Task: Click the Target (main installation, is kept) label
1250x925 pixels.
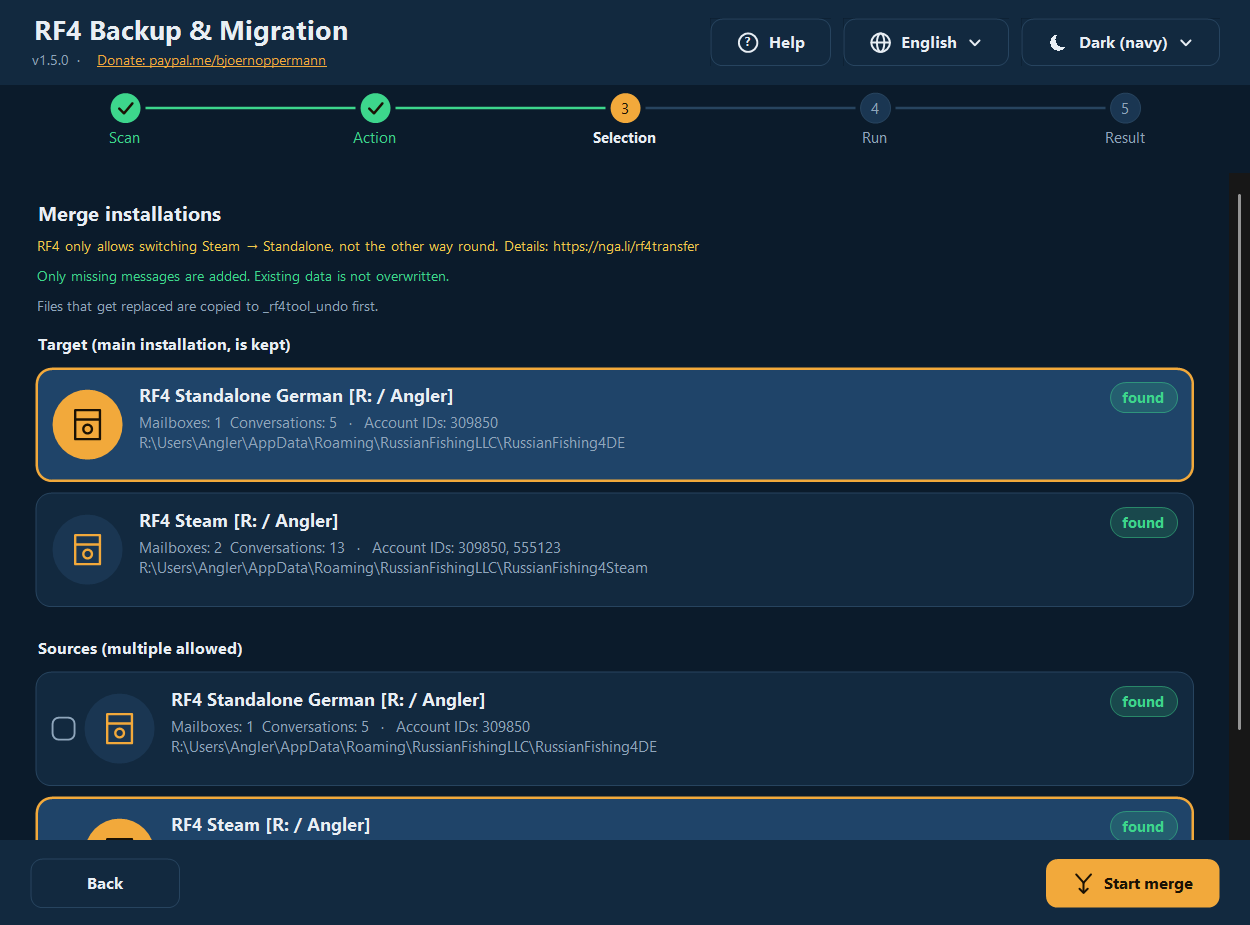Action: pos(164,345)
